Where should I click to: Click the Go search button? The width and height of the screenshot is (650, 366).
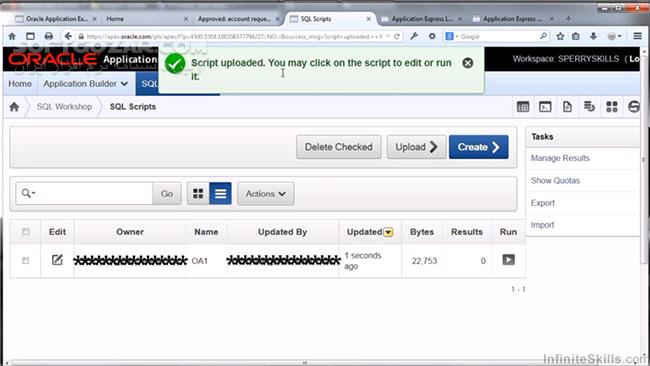click(167, 194)
